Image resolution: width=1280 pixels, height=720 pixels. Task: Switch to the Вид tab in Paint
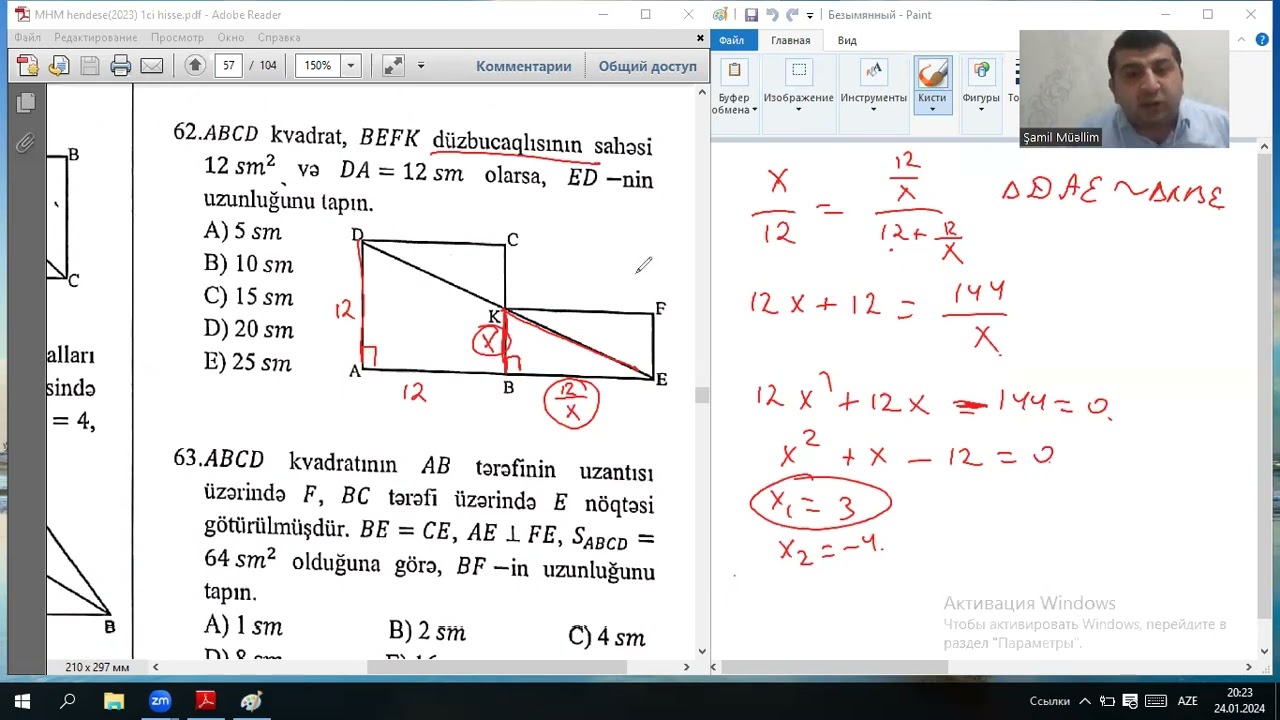[847, 40]
